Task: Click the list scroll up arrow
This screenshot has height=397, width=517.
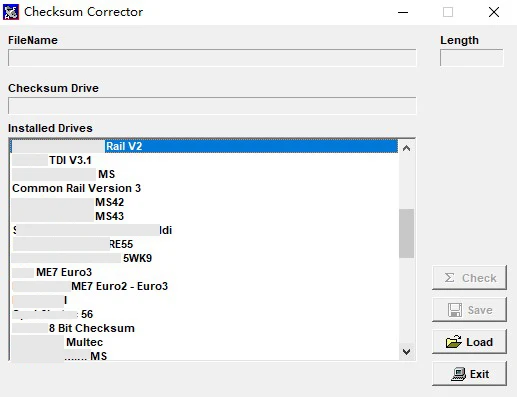Action: point(406,148)
